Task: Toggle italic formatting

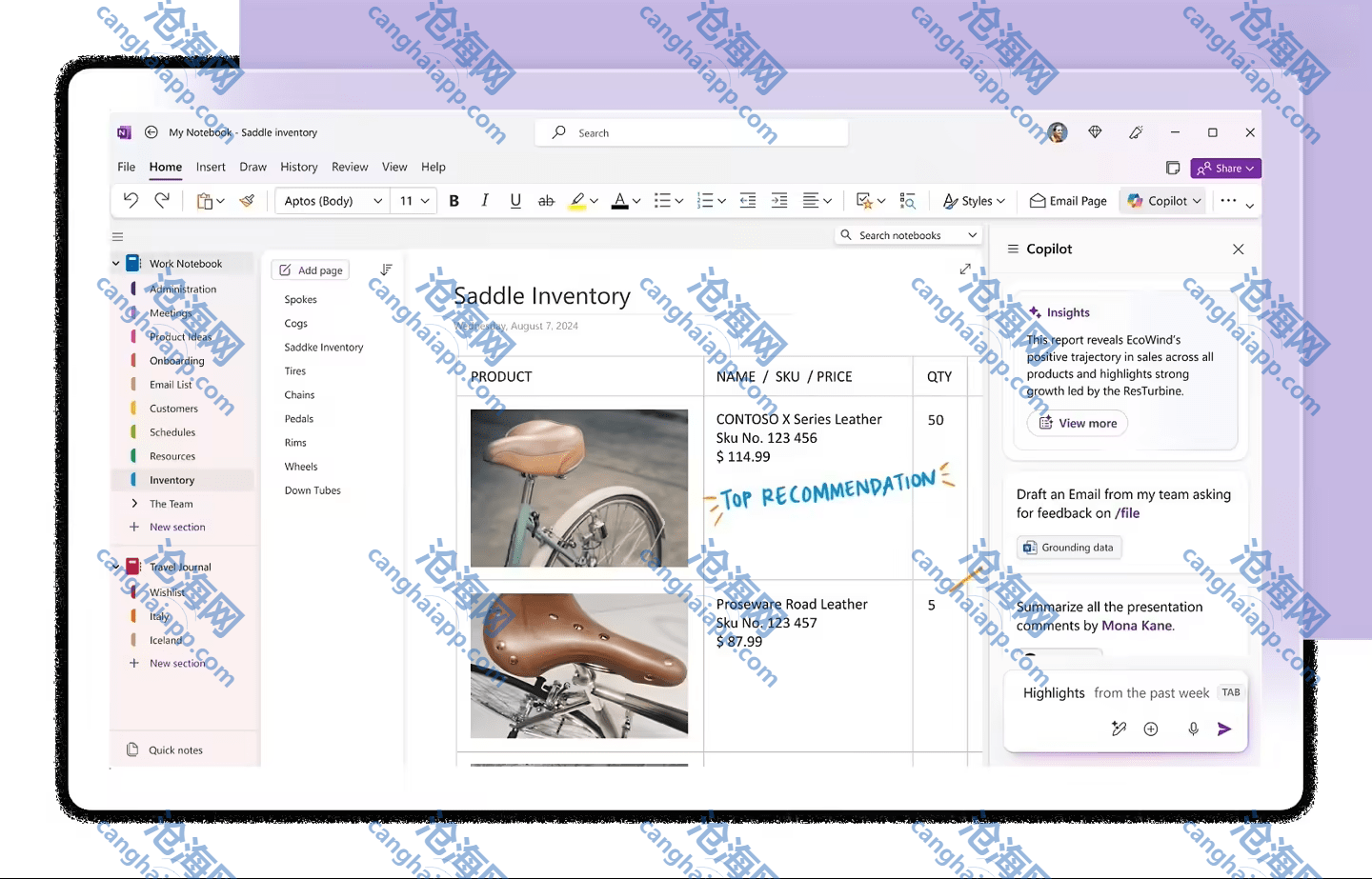Action: 485,200
